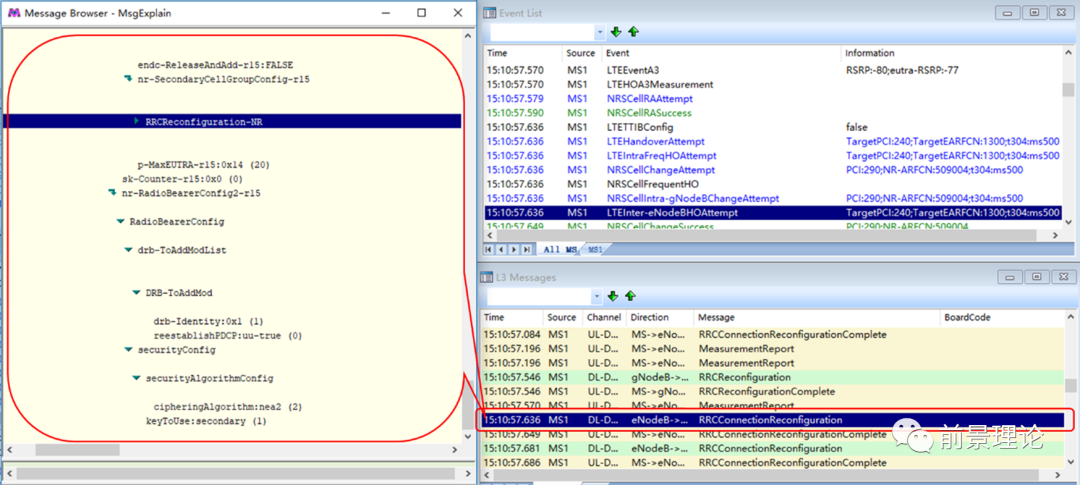Expand the RRCReconfiguration-NR node

click(x=136, y=121)
